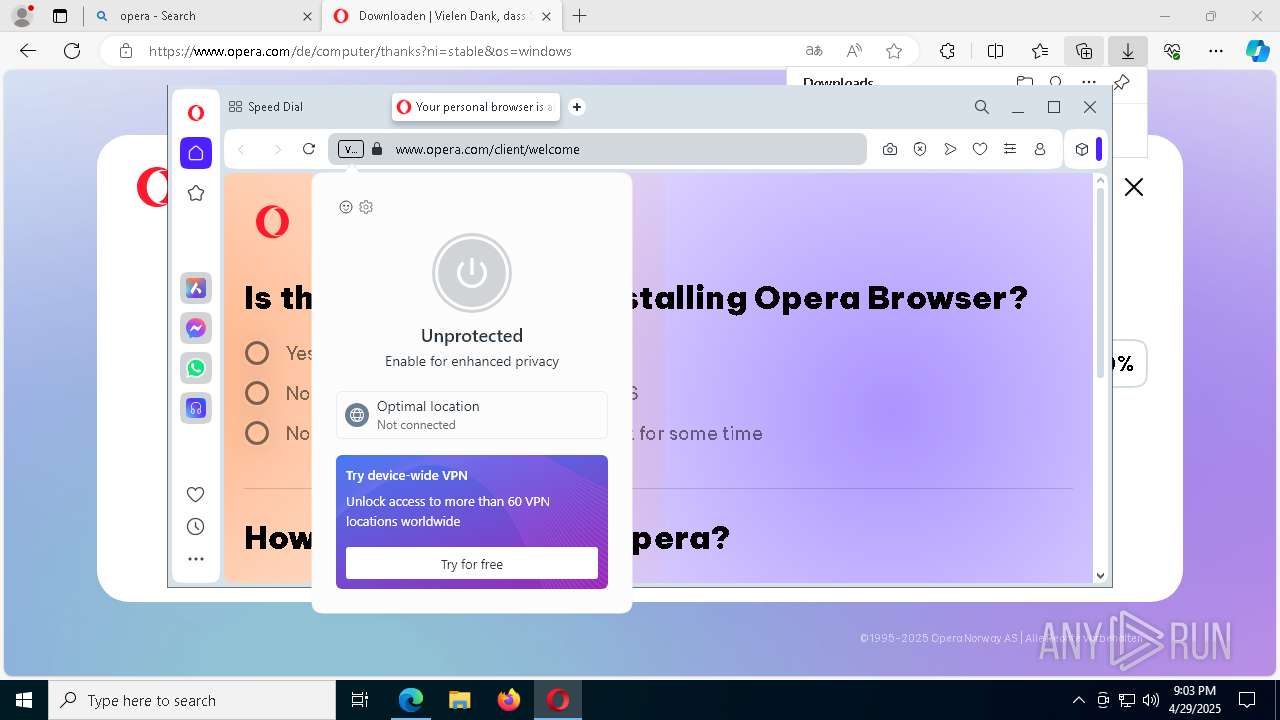Screen dimensions: 1280x720
Task: Click the VPN feedback smiley icon
Action: click(346, 207)
